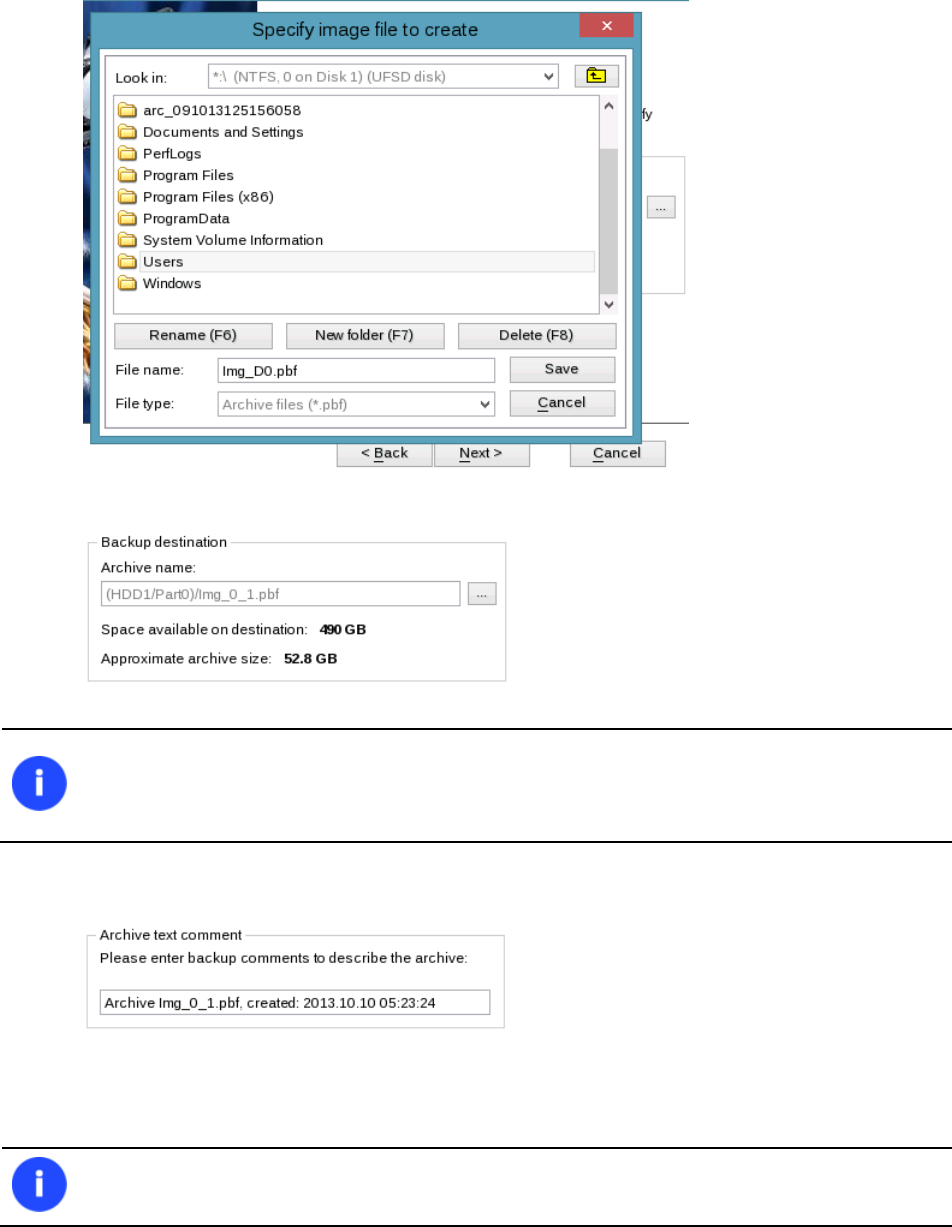Click the folder list scrollbar up arrow

(609, 105)
